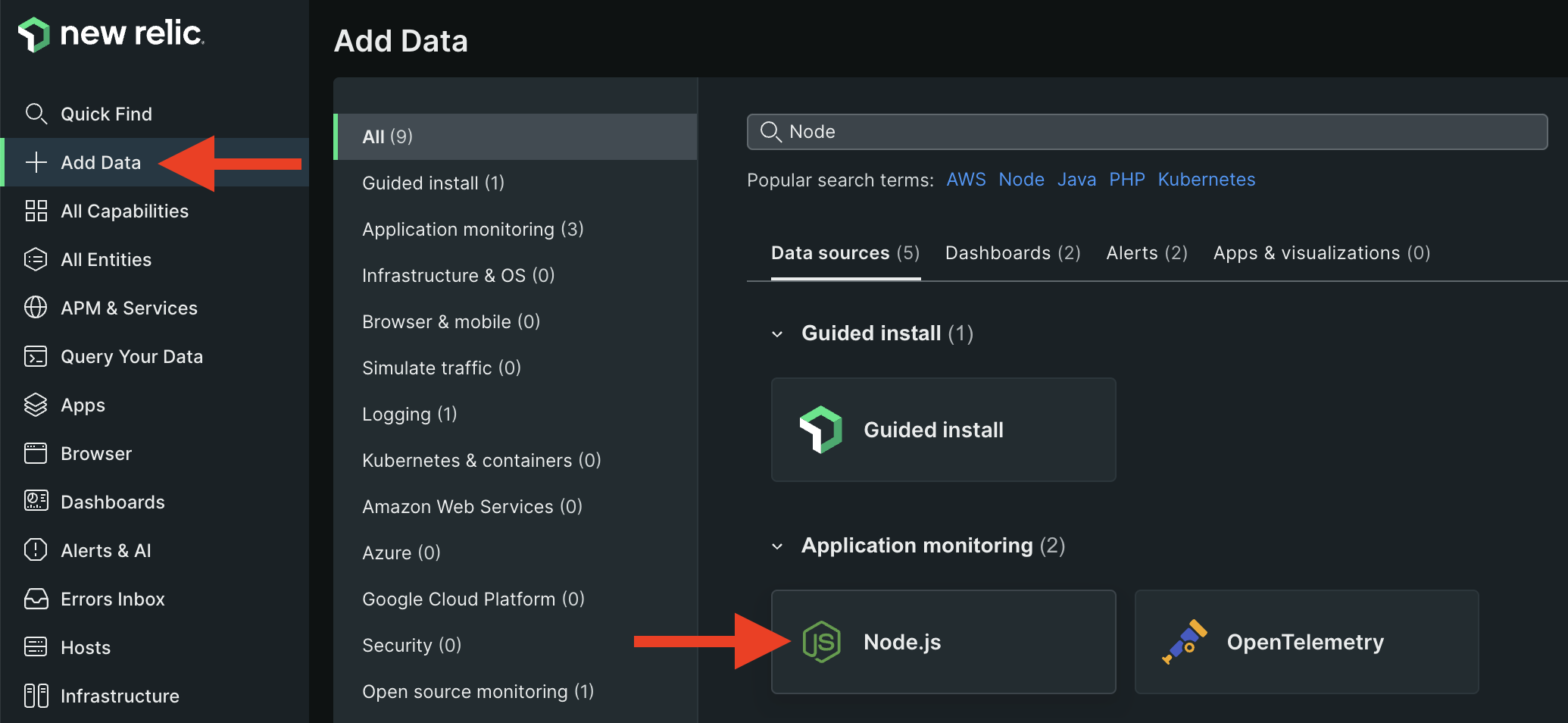Click the Quick Find magnifier icon
1568x723 pixels.
pyautogui.click(x=36, y=114)
